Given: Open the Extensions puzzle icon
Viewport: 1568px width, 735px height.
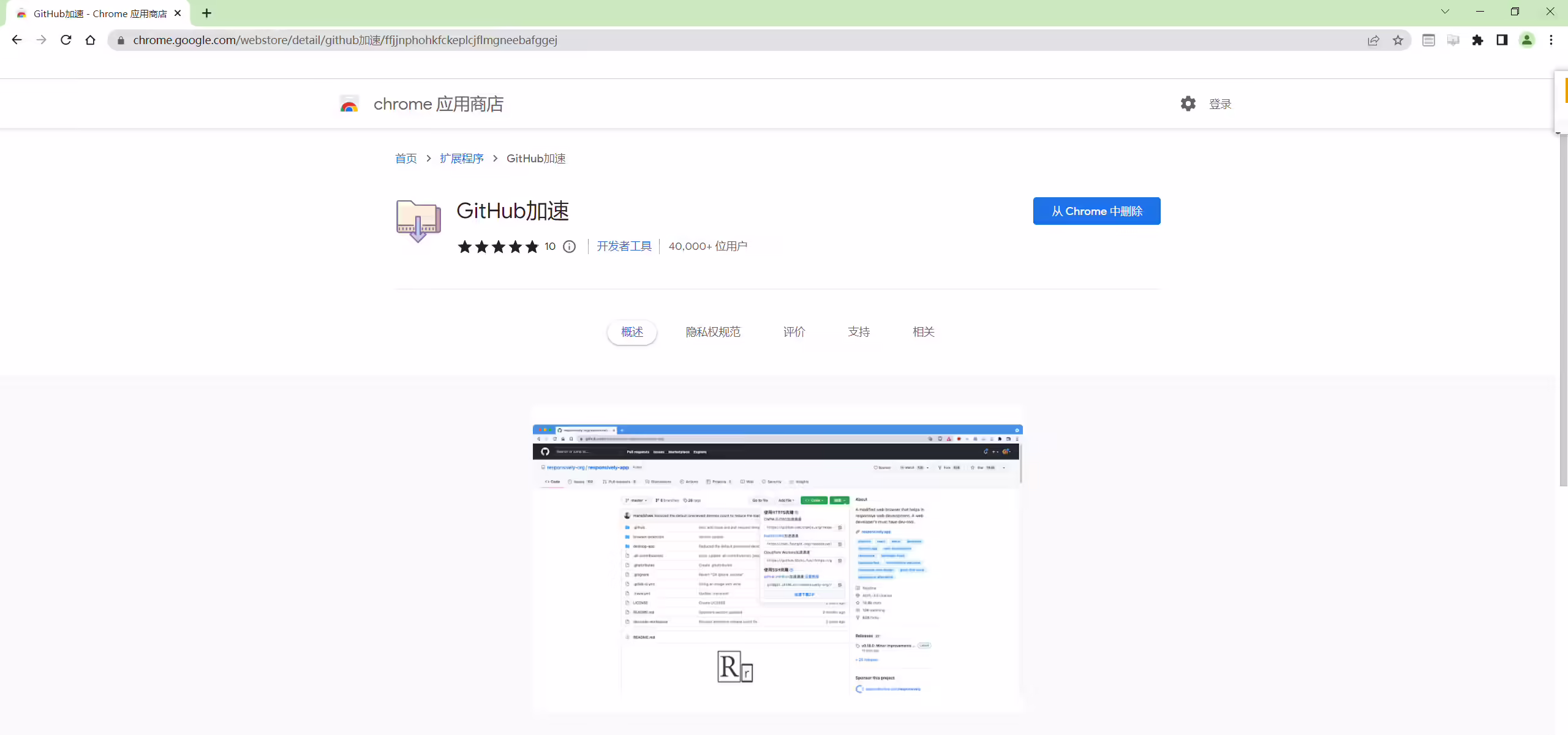Looking at the screenshot, I should click(1477, 40).
